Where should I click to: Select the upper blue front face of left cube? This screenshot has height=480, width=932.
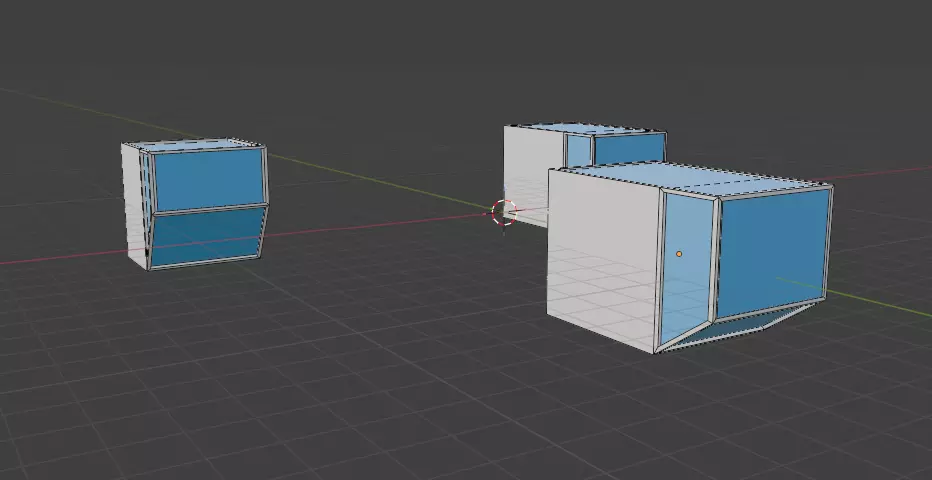coord(208,179)
